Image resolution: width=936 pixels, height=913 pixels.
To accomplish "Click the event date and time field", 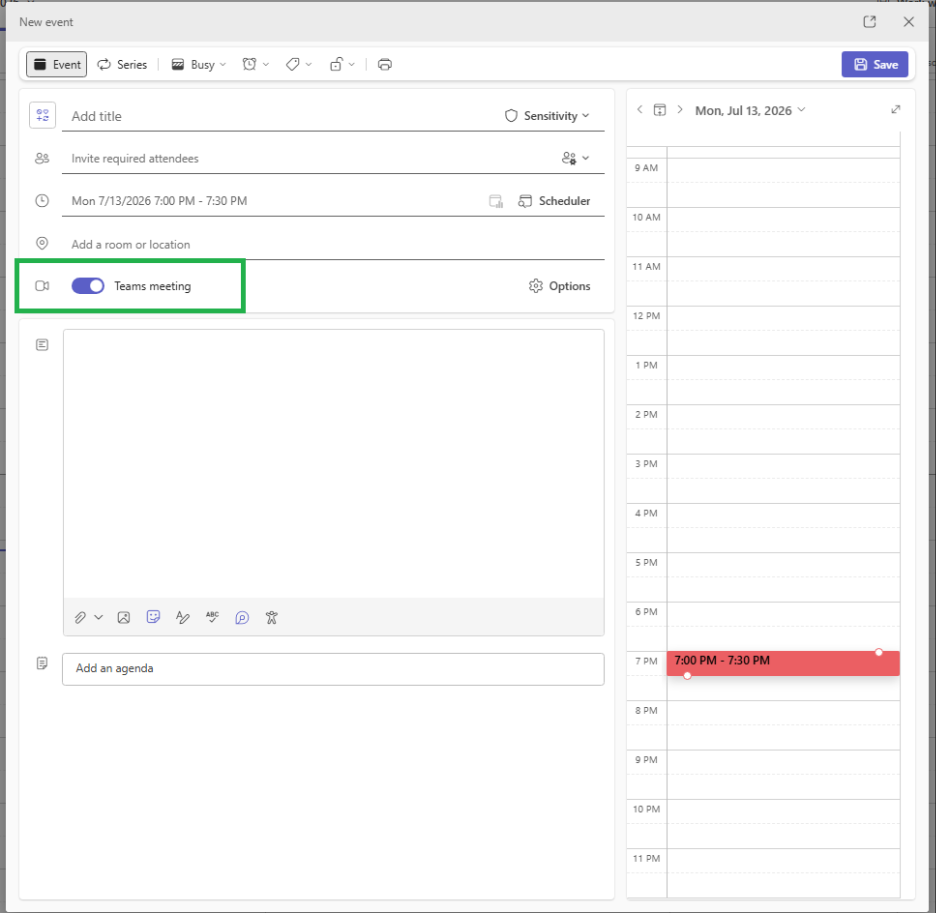I will (275, 201).
